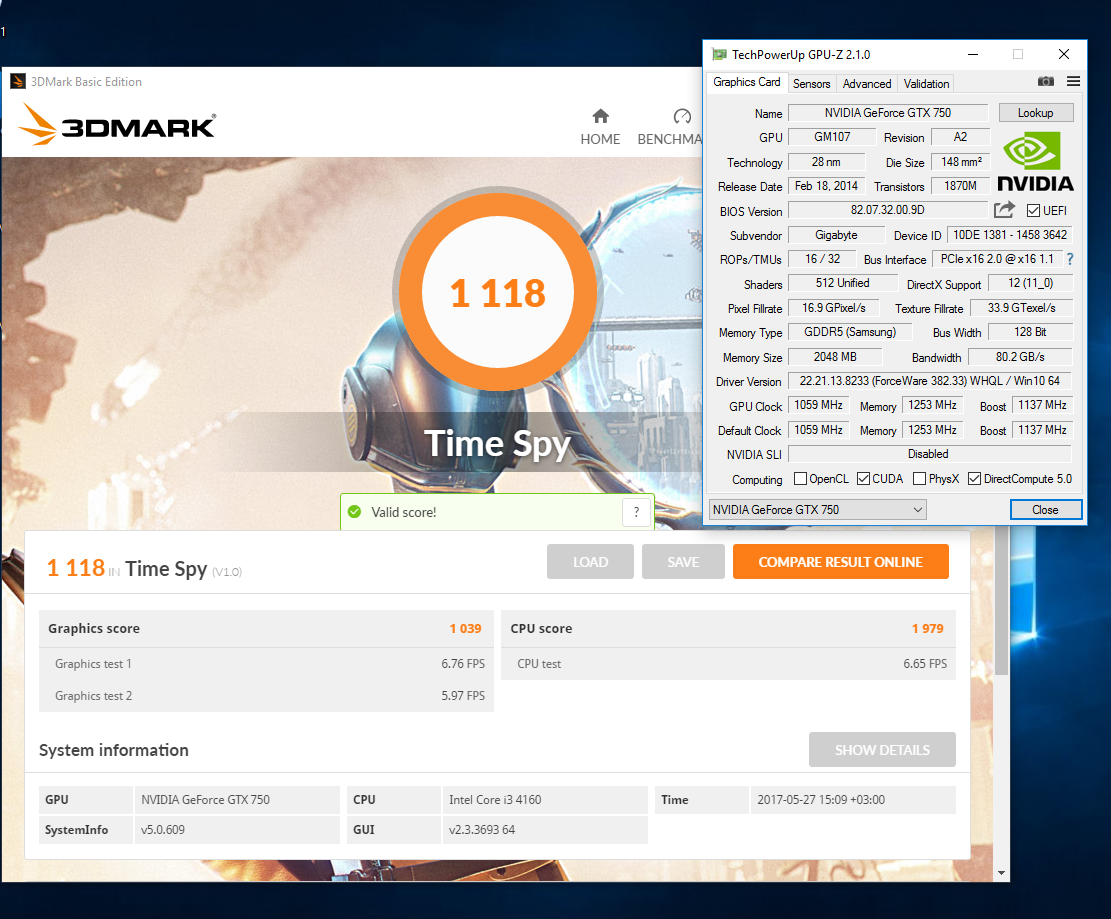Click the GPU-Z screenshot camera icon
1111x919 pixels.
[x=1045, y=81]
